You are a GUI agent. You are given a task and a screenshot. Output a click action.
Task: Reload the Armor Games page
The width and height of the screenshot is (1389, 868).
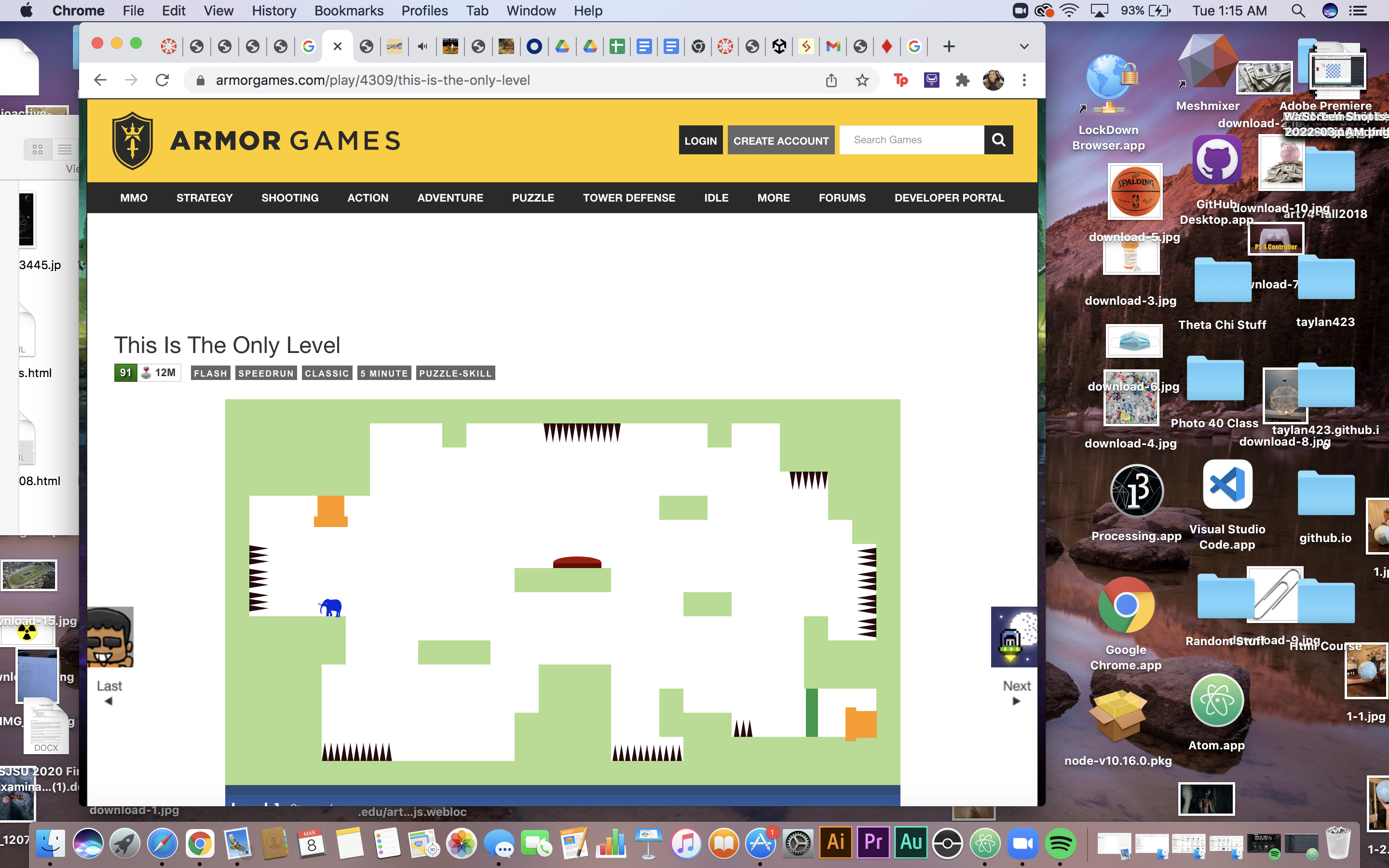click(163, 80)
